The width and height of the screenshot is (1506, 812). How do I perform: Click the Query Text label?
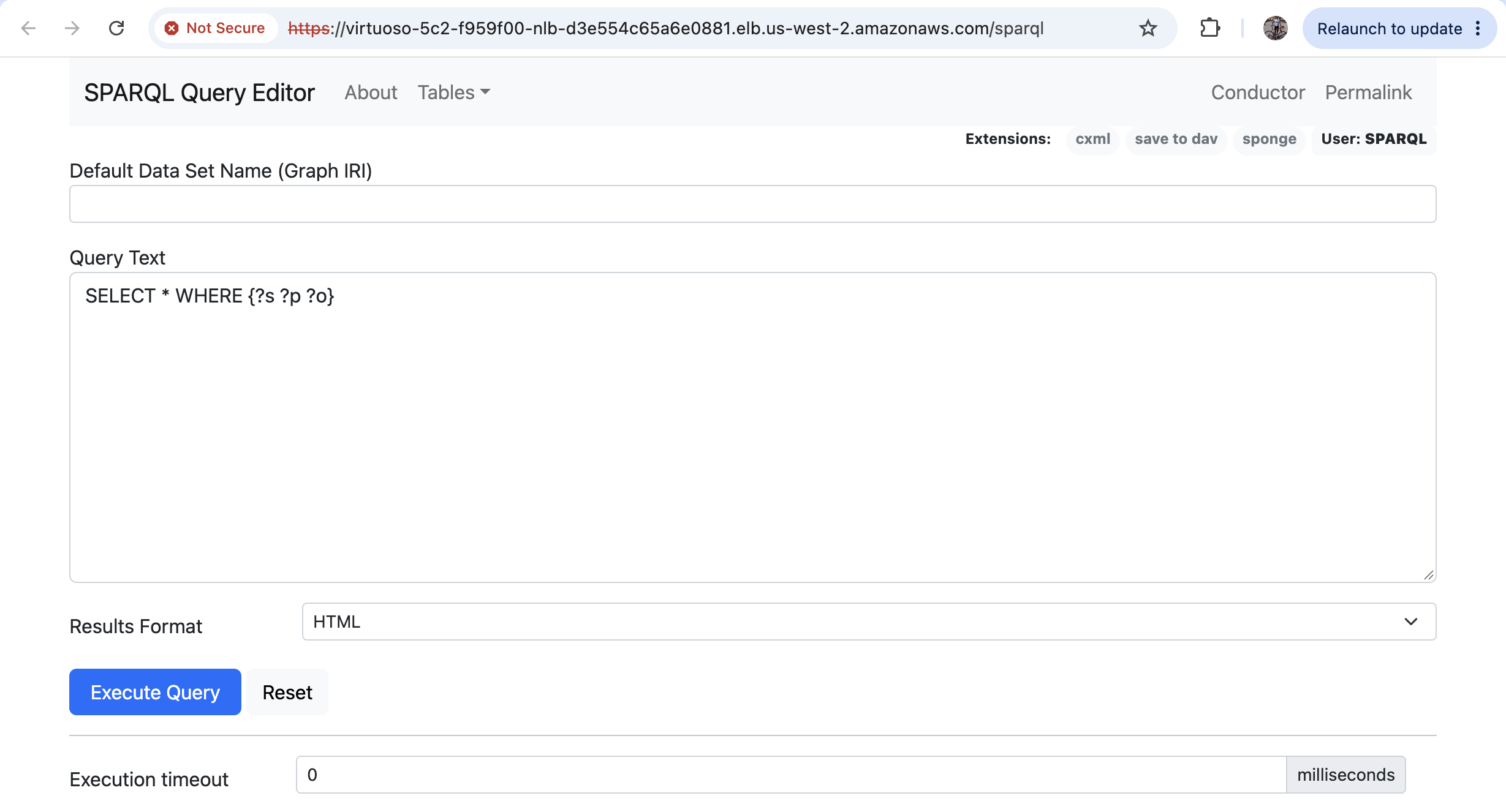click(117, 258)
